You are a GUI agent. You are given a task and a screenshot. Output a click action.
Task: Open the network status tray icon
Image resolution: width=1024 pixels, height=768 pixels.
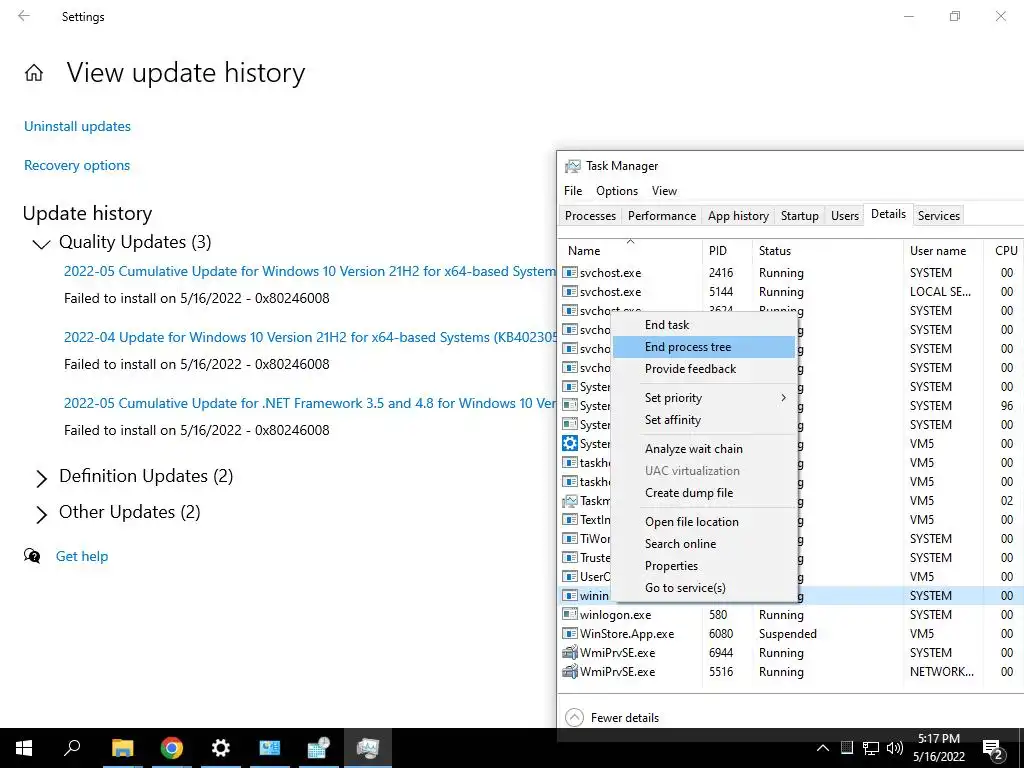click(871, 748)
